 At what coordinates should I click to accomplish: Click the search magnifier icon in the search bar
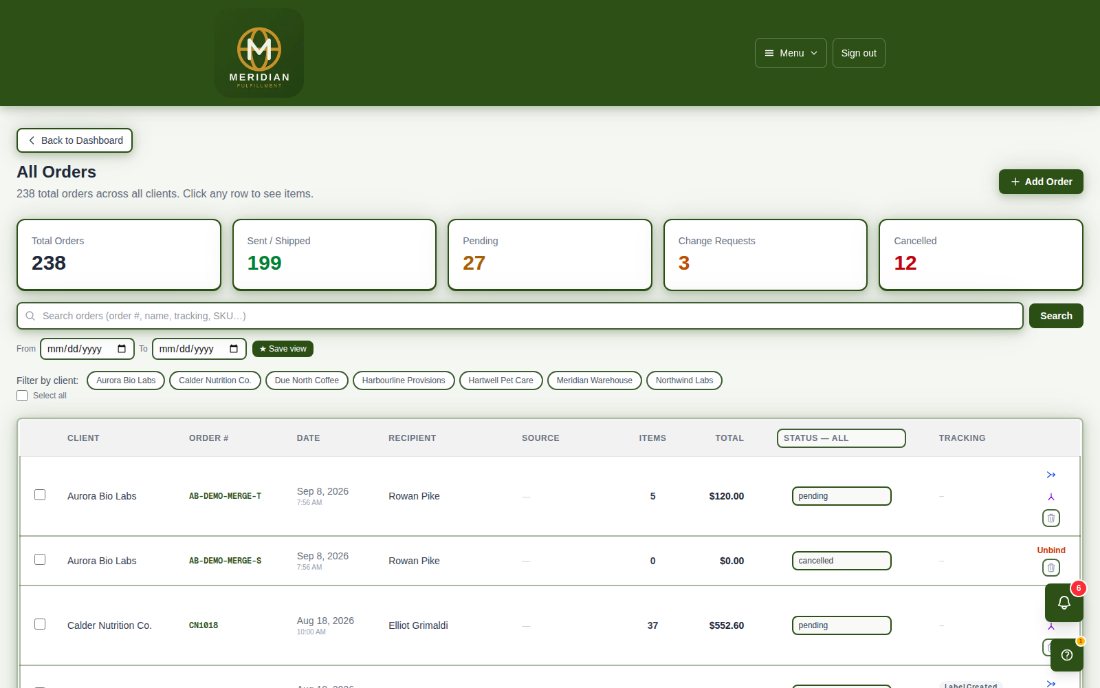coord(30,316)
